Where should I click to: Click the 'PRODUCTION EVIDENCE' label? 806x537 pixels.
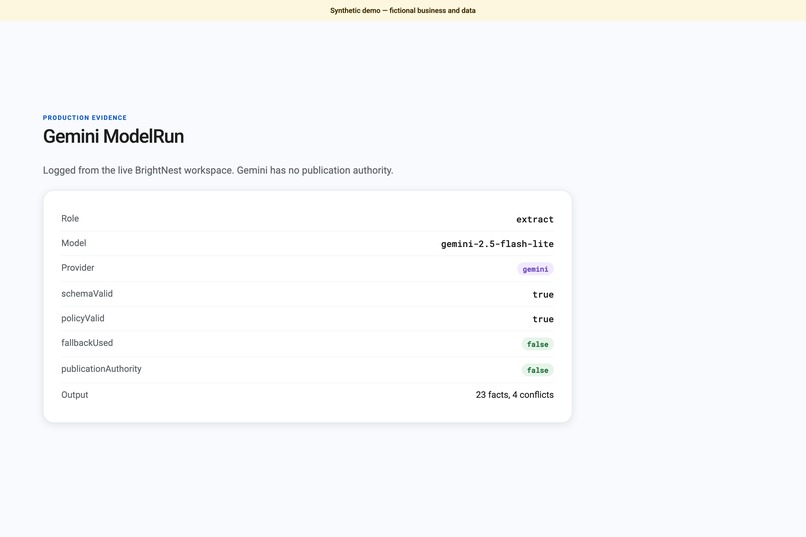(x=85, y=118)
